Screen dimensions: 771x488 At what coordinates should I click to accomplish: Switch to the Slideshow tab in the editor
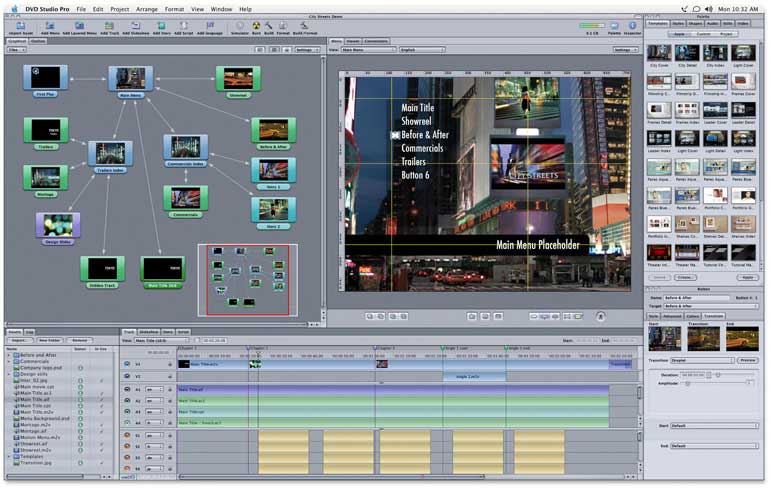pos(148,332)
